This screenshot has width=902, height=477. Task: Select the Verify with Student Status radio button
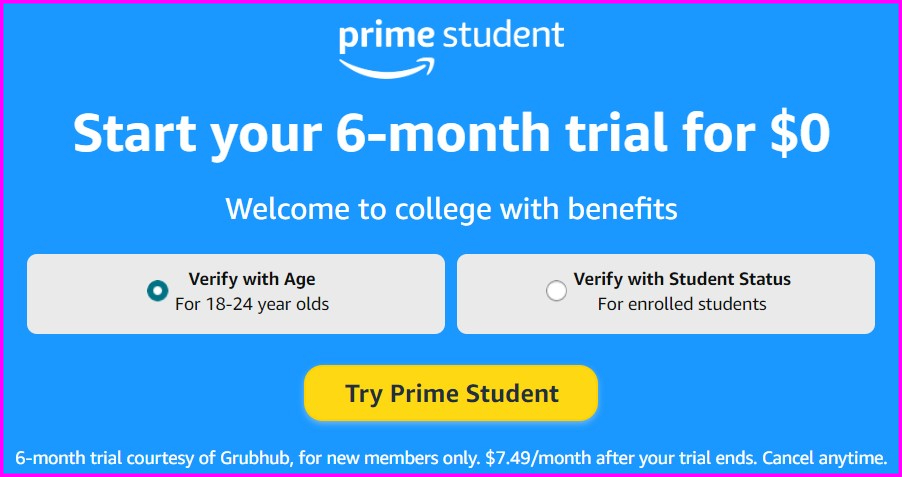tap(556, 291)
